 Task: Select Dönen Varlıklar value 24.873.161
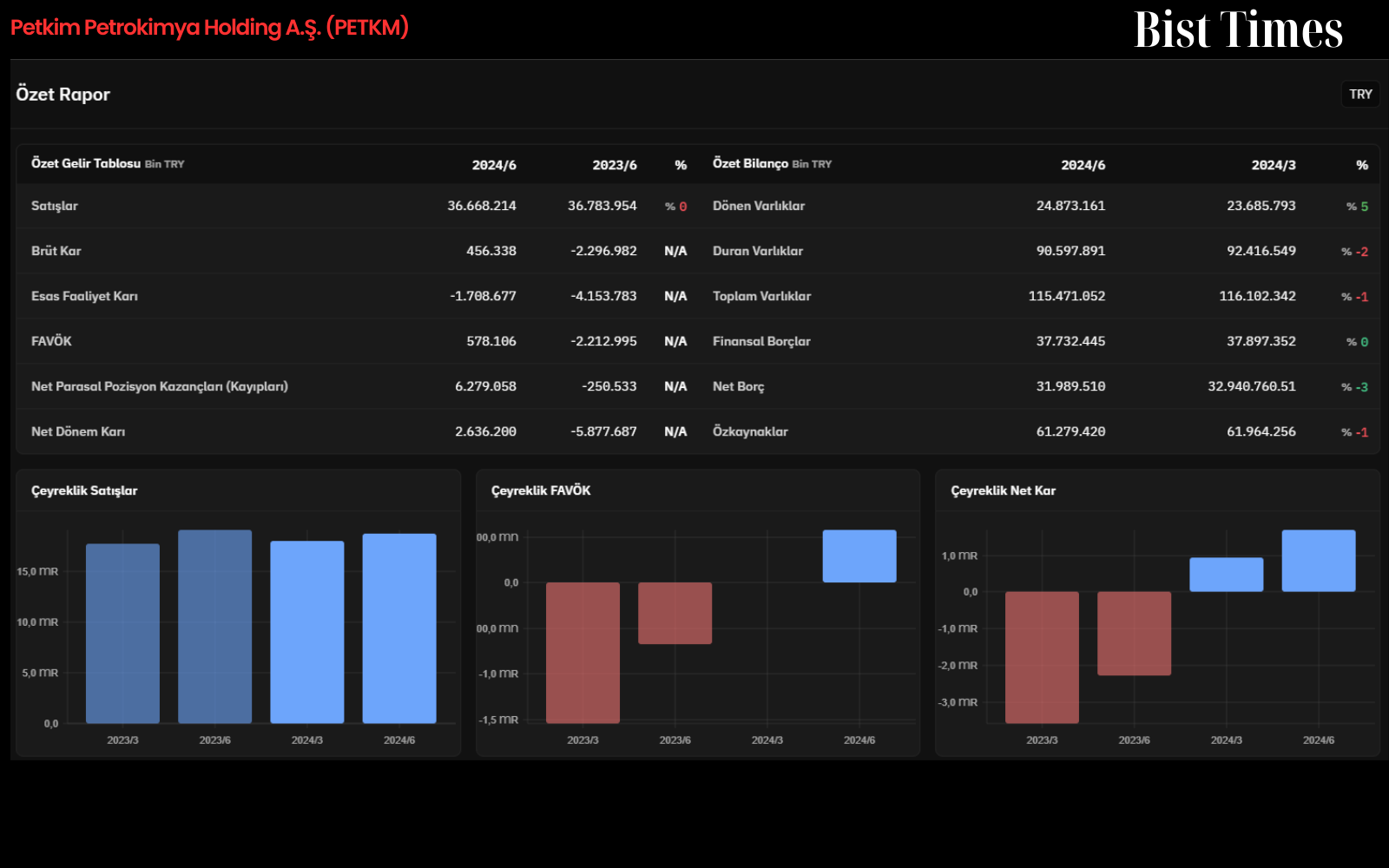[x=1070, y=206]
